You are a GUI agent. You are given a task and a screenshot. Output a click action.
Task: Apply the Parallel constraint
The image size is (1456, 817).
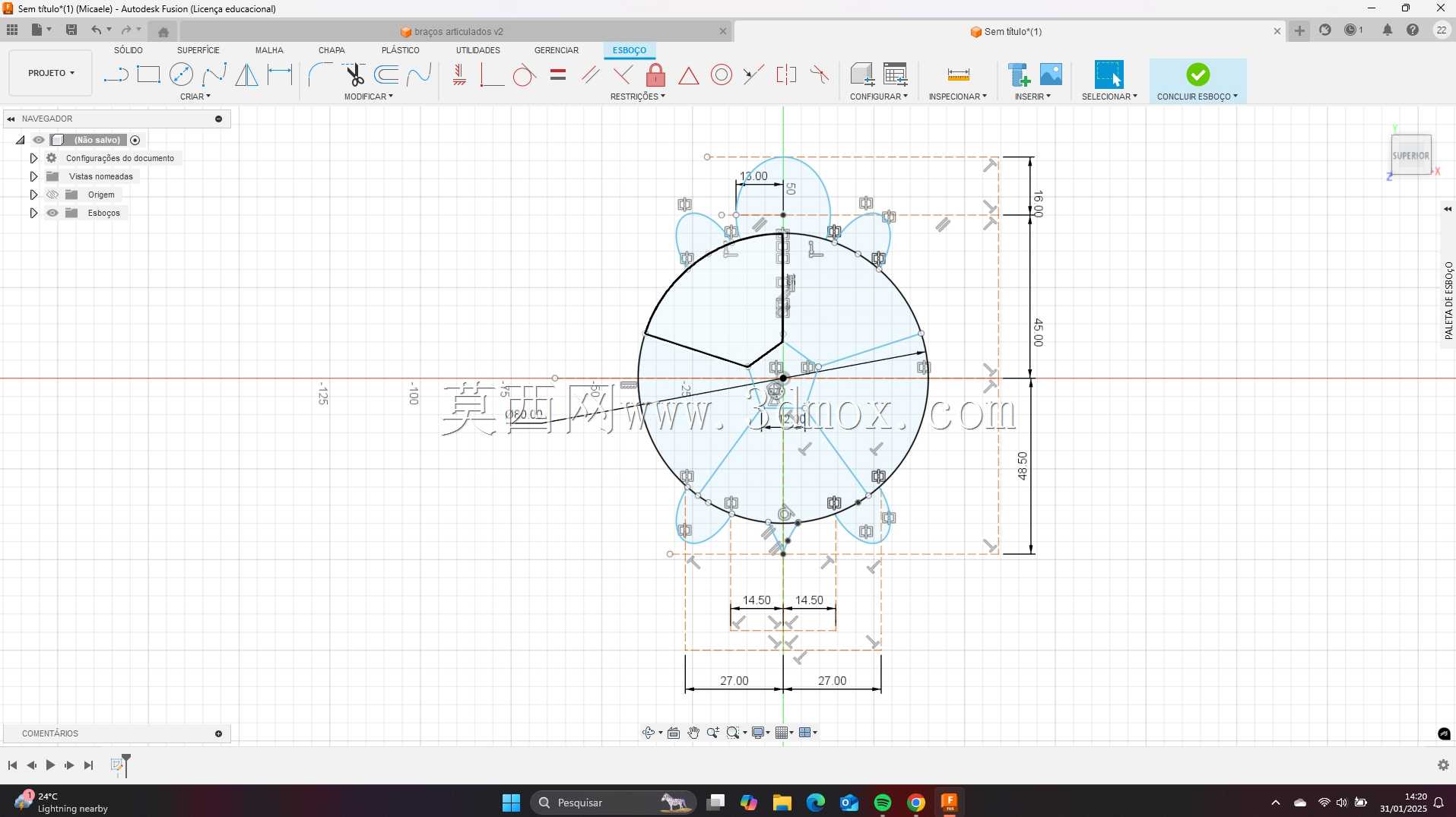[x=590, y=74]
